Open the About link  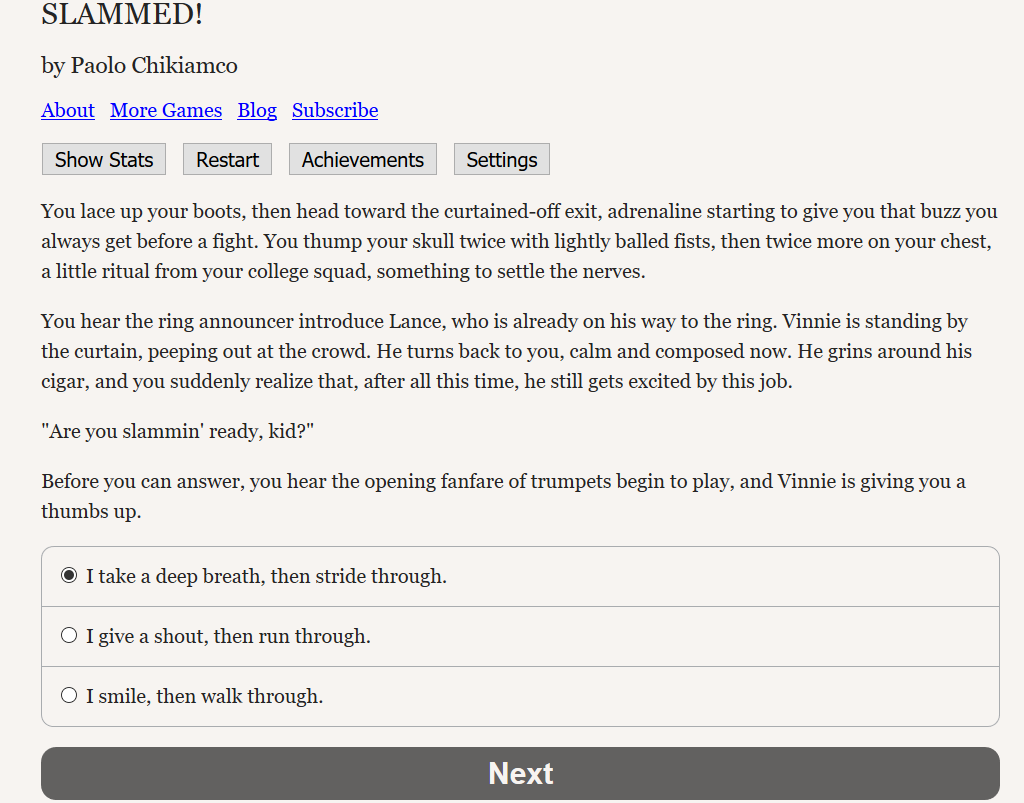click(68, 110)
